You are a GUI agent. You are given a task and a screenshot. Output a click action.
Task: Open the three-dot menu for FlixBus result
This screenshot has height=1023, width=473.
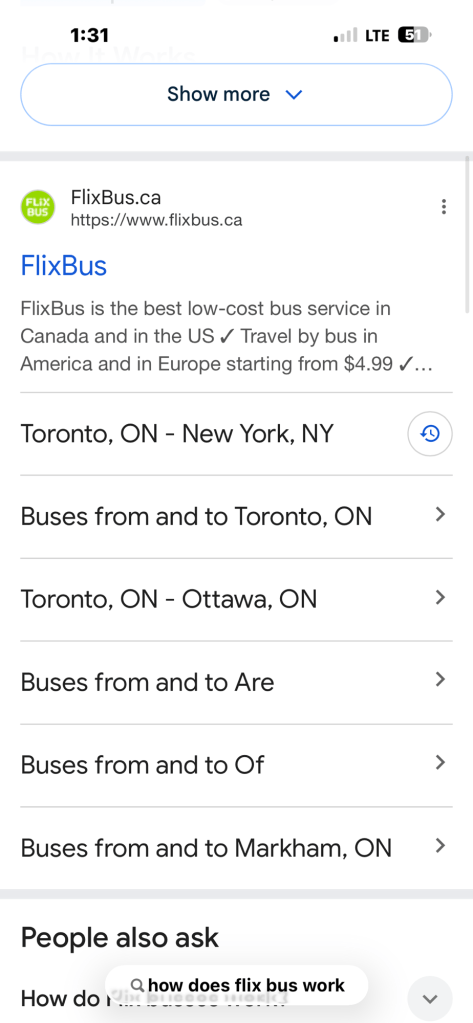pos(444,207)
